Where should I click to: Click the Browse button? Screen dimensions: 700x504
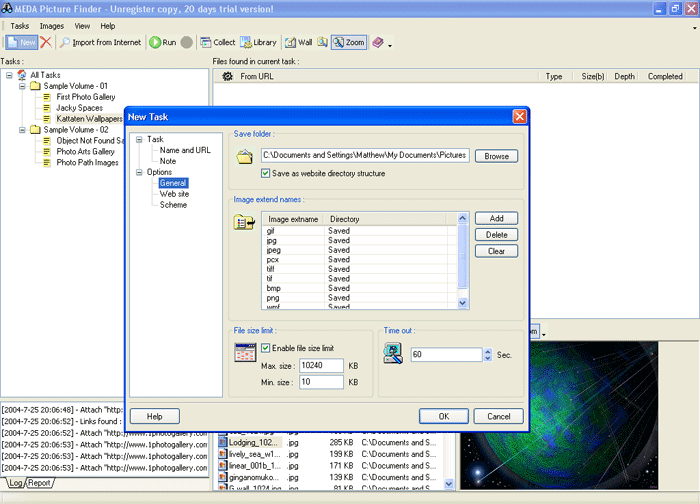click(496, 156)
